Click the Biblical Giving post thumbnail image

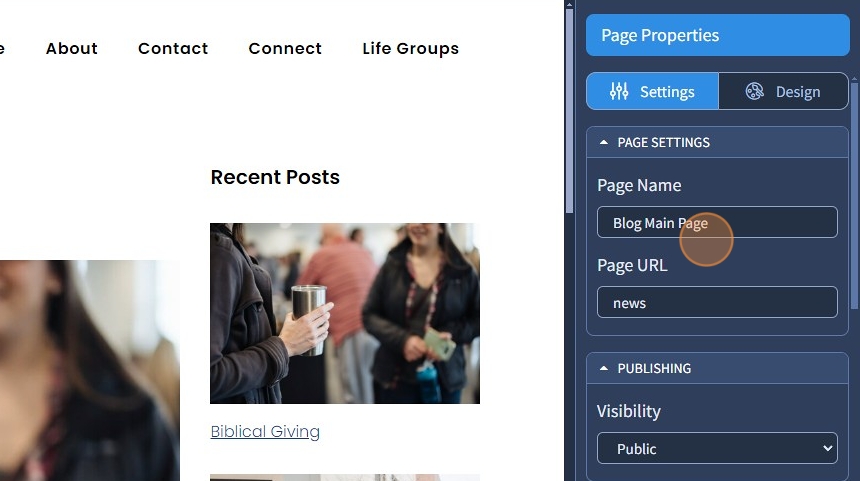[x=345, y=313]
